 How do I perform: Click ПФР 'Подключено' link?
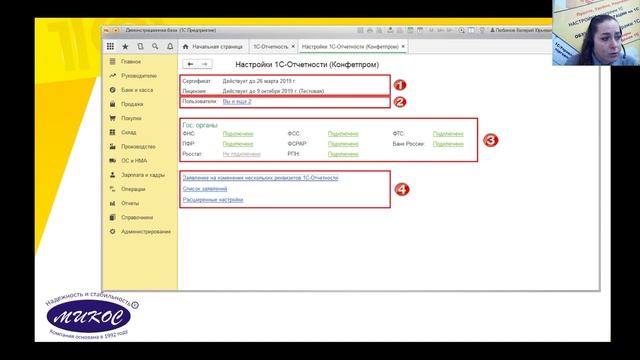click(238, 144)
